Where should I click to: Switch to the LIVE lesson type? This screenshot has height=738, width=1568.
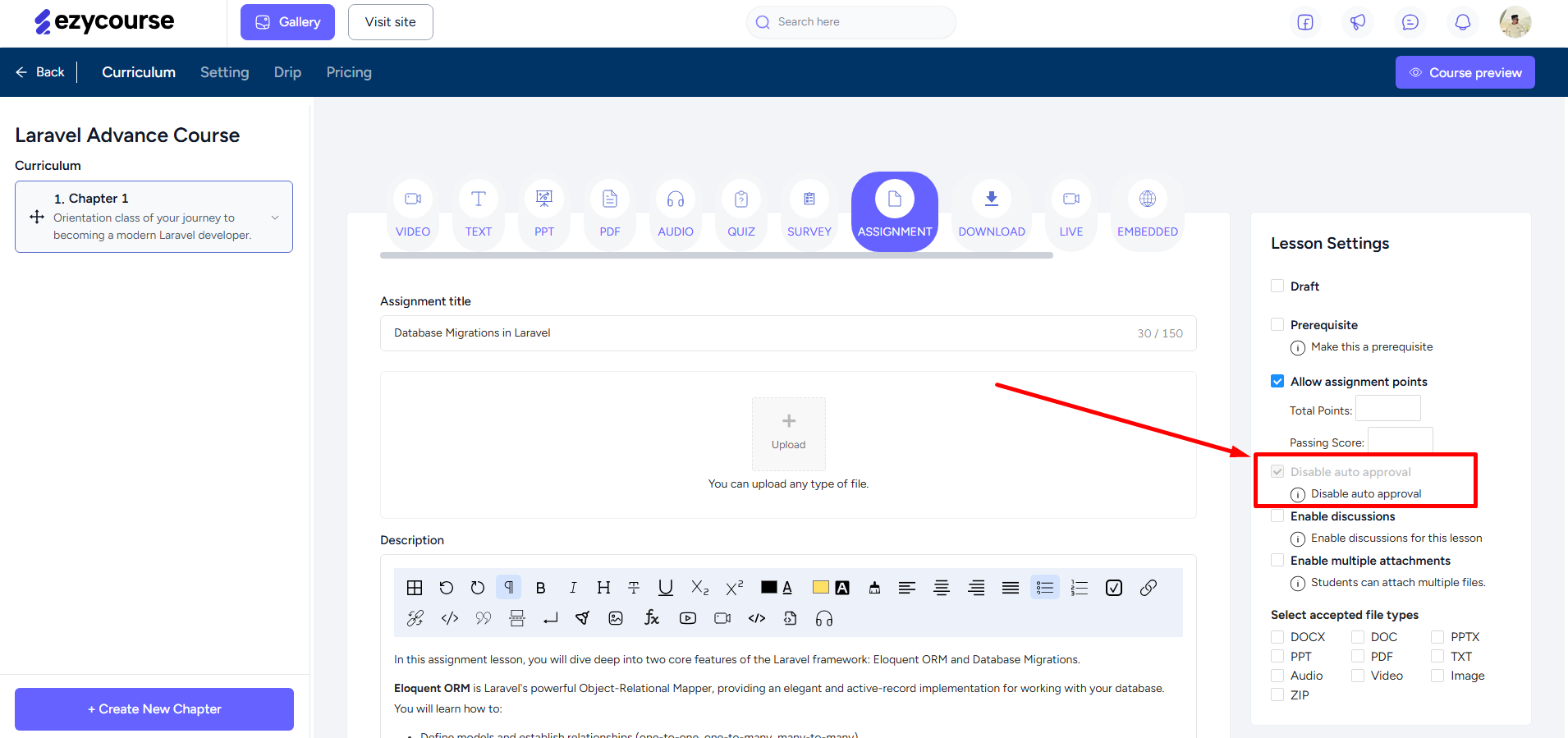1071,210
